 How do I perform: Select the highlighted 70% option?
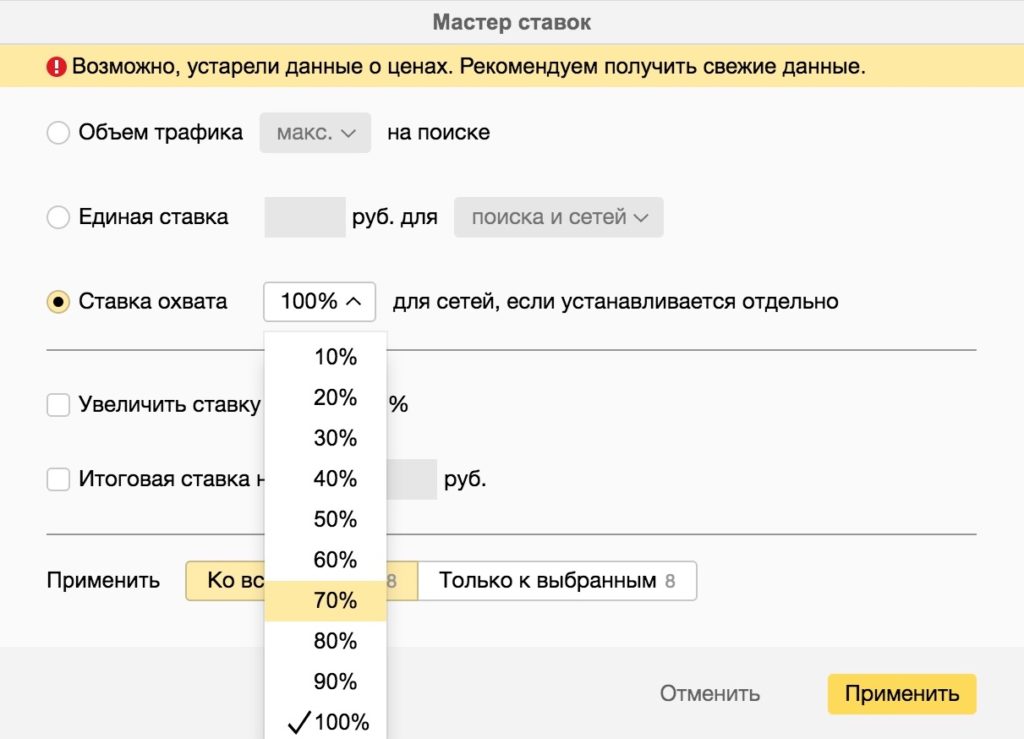(x=334, y=601)
